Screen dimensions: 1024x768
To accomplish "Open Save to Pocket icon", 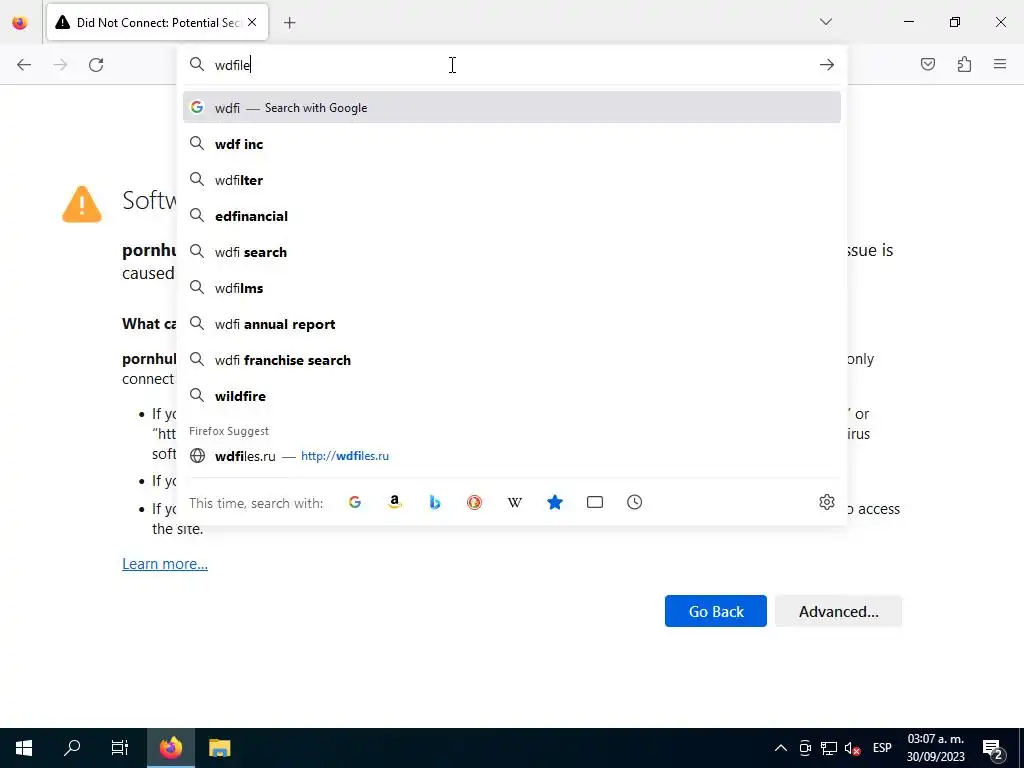I will click(x=928, y=64).
